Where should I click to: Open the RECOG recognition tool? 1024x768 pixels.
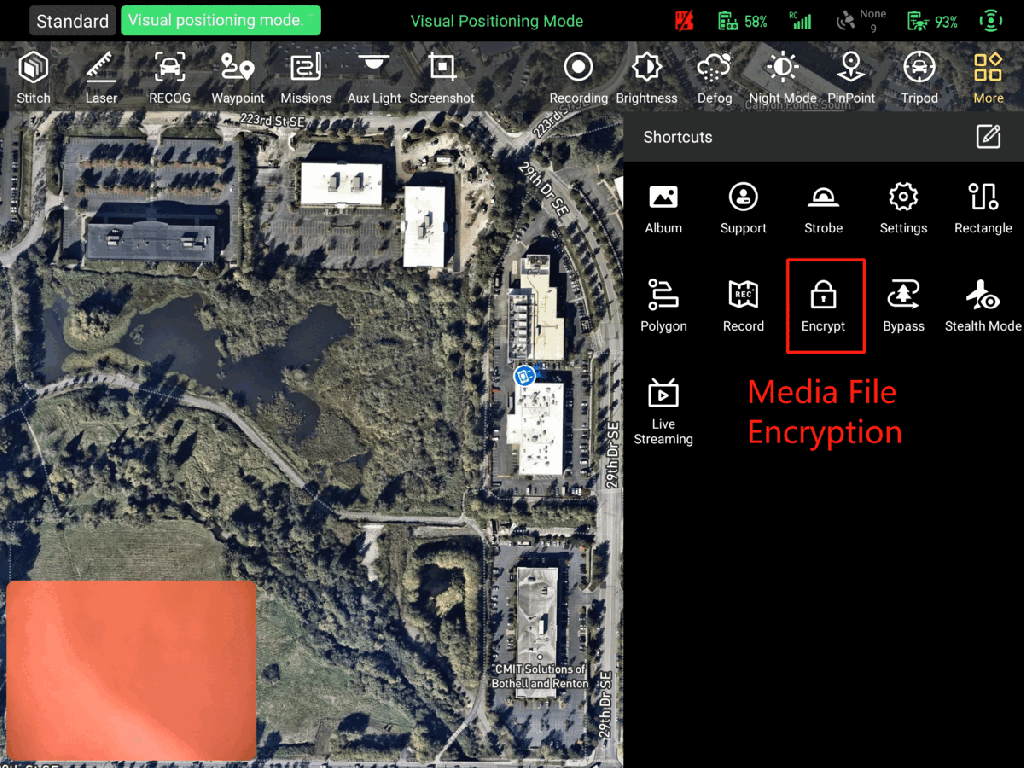pos(170,78)
